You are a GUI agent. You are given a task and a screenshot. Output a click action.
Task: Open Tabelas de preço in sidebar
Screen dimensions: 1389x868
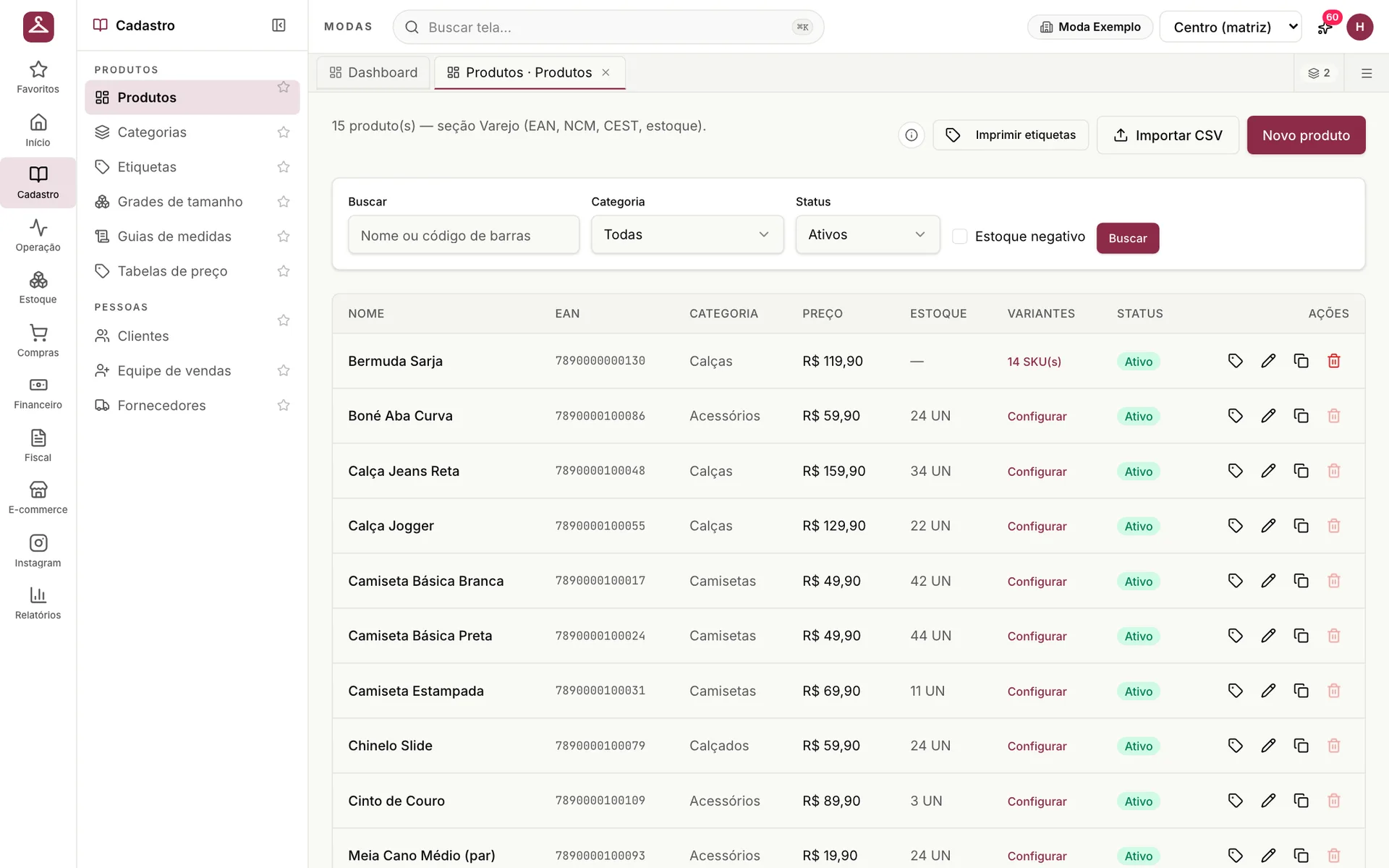(173, 271)
